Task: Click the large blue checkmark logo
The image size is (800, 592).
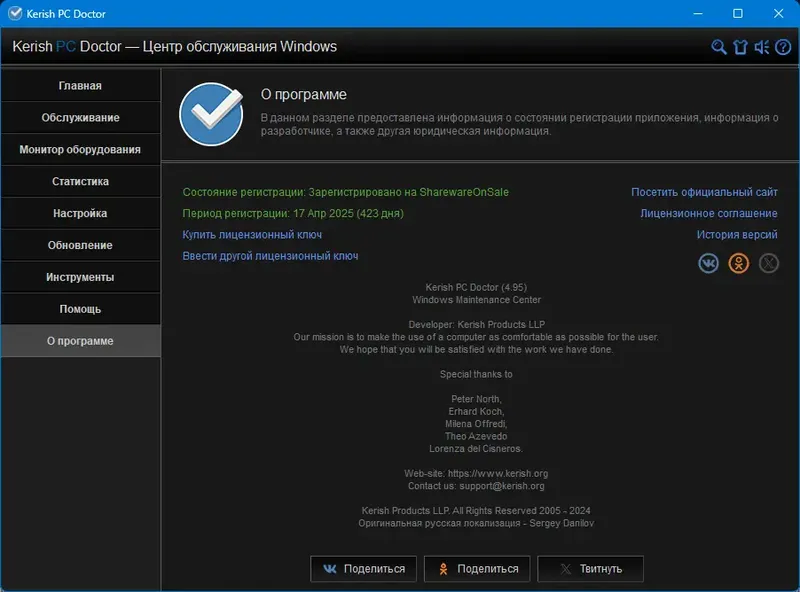Action: 211,114
